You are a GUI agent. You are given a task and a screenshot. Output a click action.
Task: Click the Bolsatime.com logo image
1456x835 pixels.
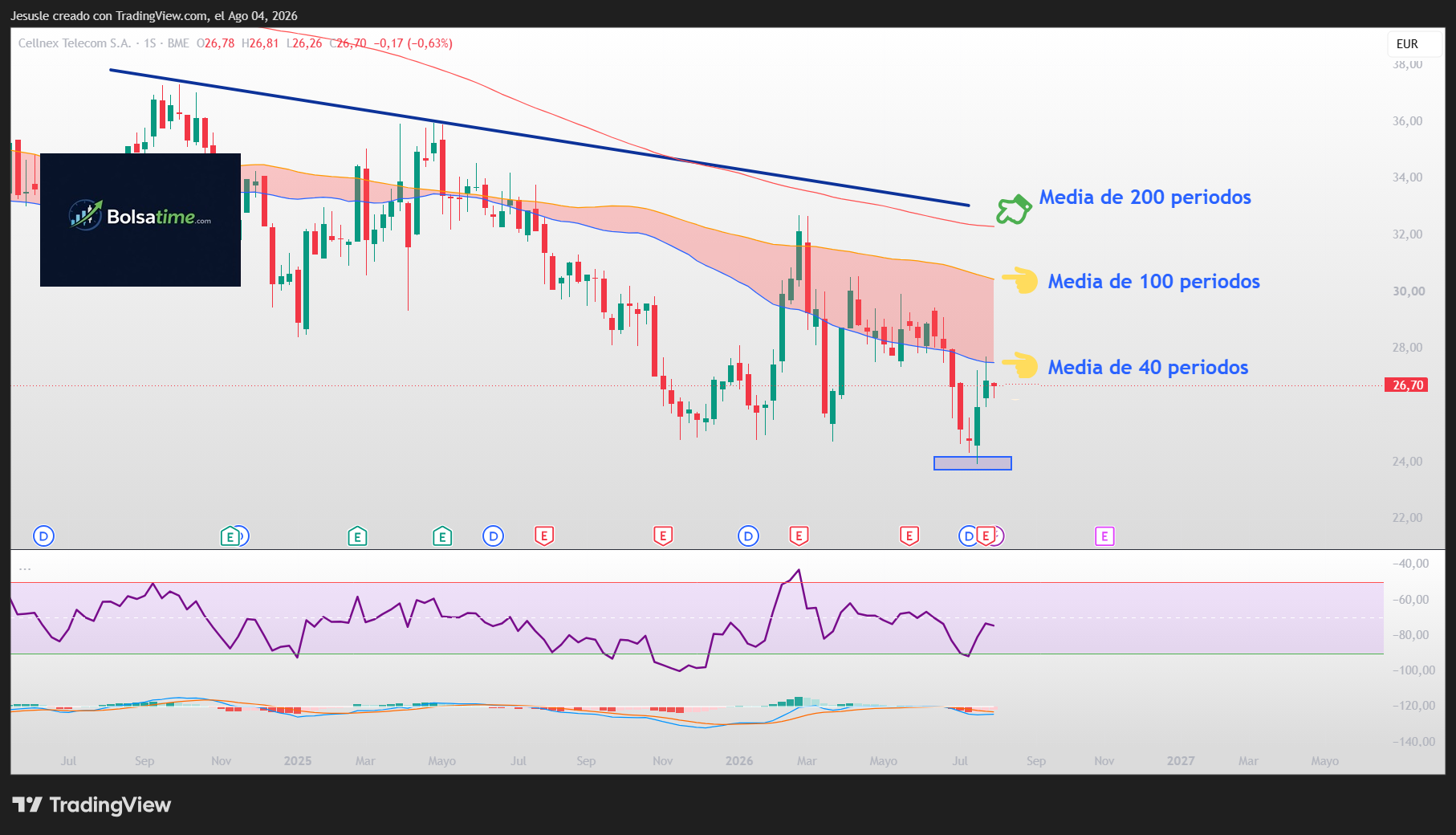pos(140,219)
